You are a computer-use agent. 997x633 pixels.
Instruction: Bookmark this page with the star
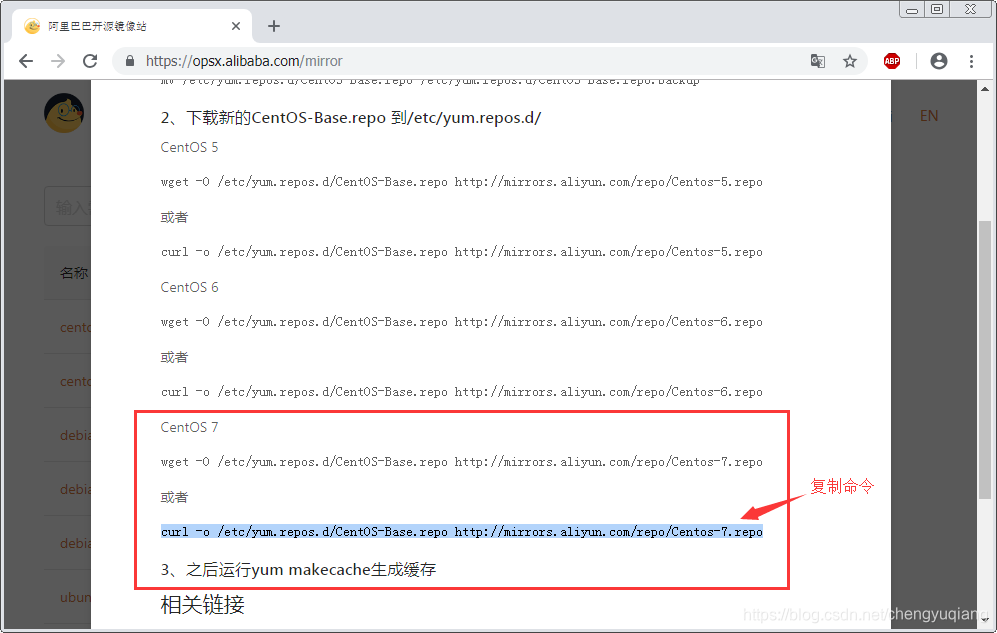coord(850,61)
